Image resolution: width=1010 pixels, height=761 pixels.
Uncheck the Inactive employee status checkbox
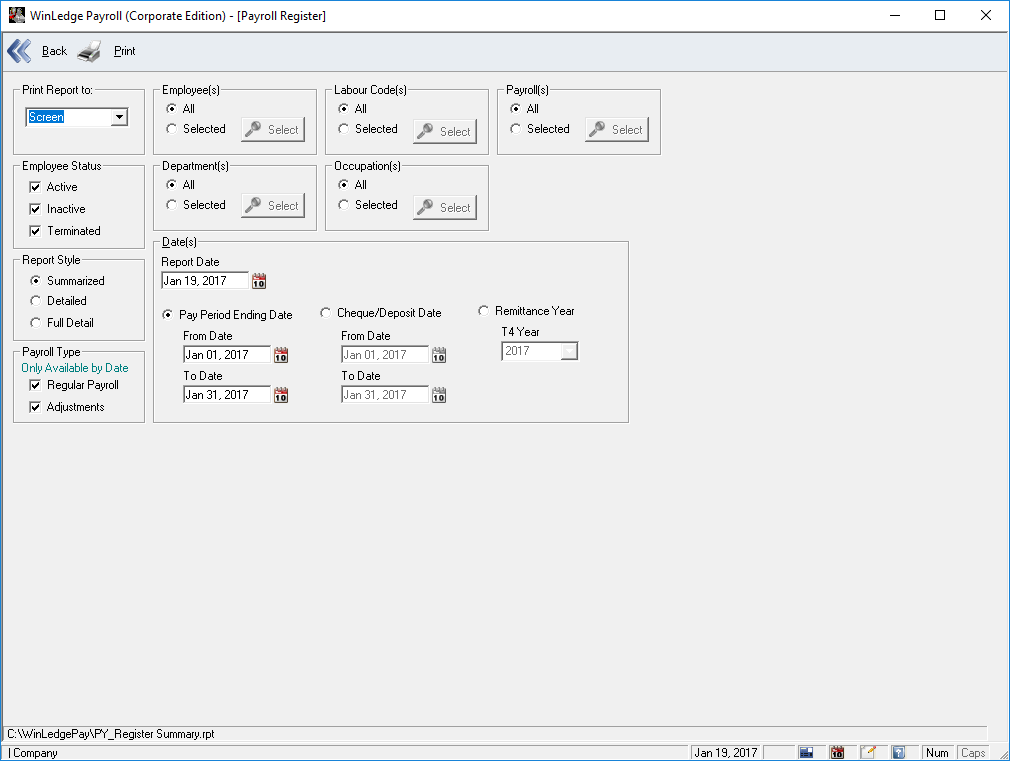[36, 209]
